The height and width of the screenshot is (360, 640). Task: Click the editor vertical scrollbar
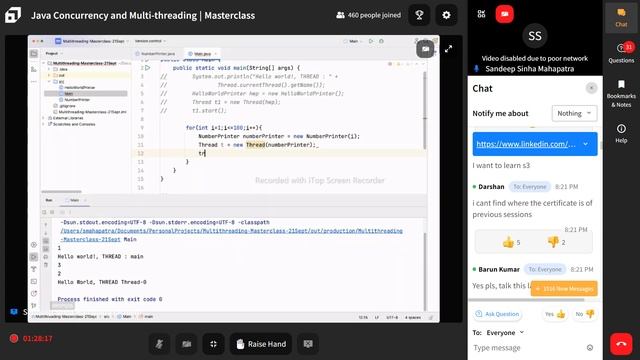coord(425,111)
